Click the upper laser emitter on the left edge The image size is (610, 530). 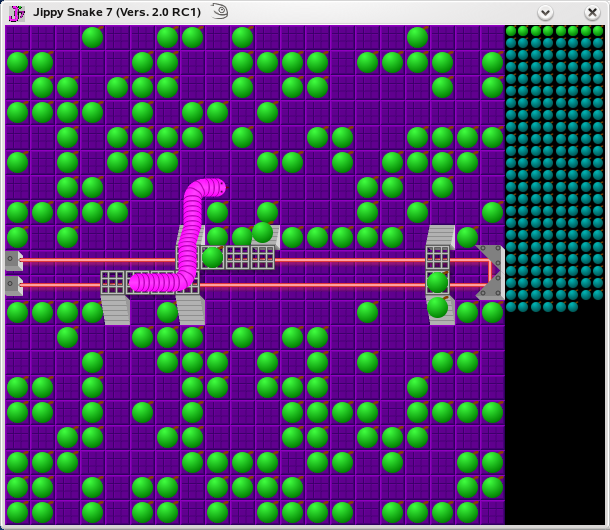tap(14, 260)
